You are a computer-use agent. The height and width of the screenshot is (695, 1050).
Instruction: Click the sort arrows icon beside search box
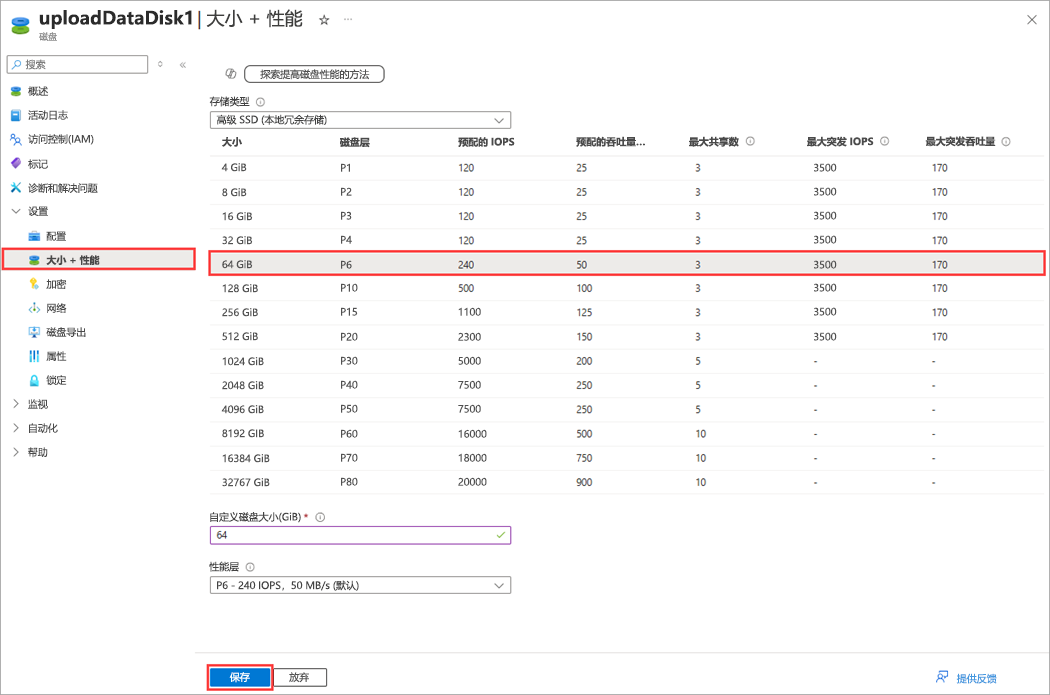tap(160, 64)
